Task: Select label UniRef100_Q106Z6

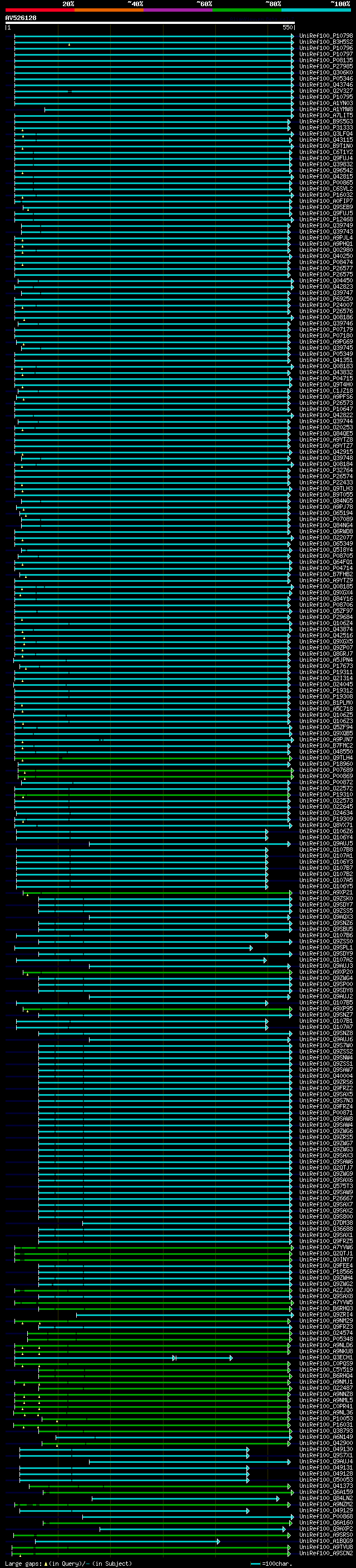Action: point(326,831)
